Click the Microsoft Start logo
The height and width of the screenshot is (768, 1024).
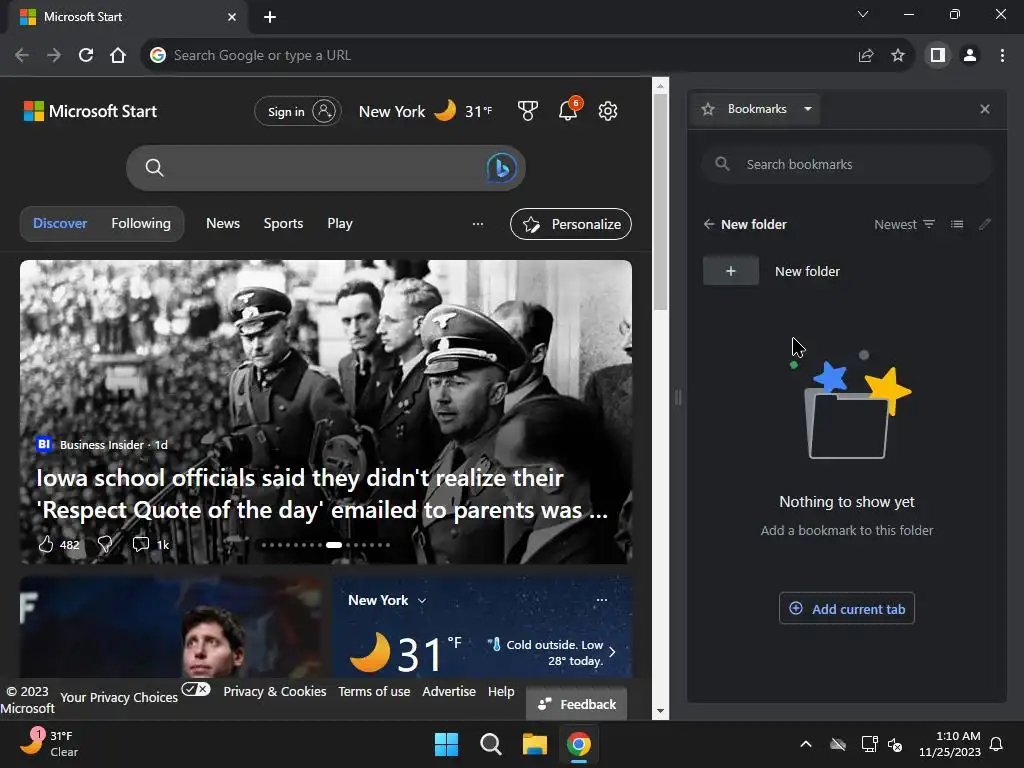90,111
